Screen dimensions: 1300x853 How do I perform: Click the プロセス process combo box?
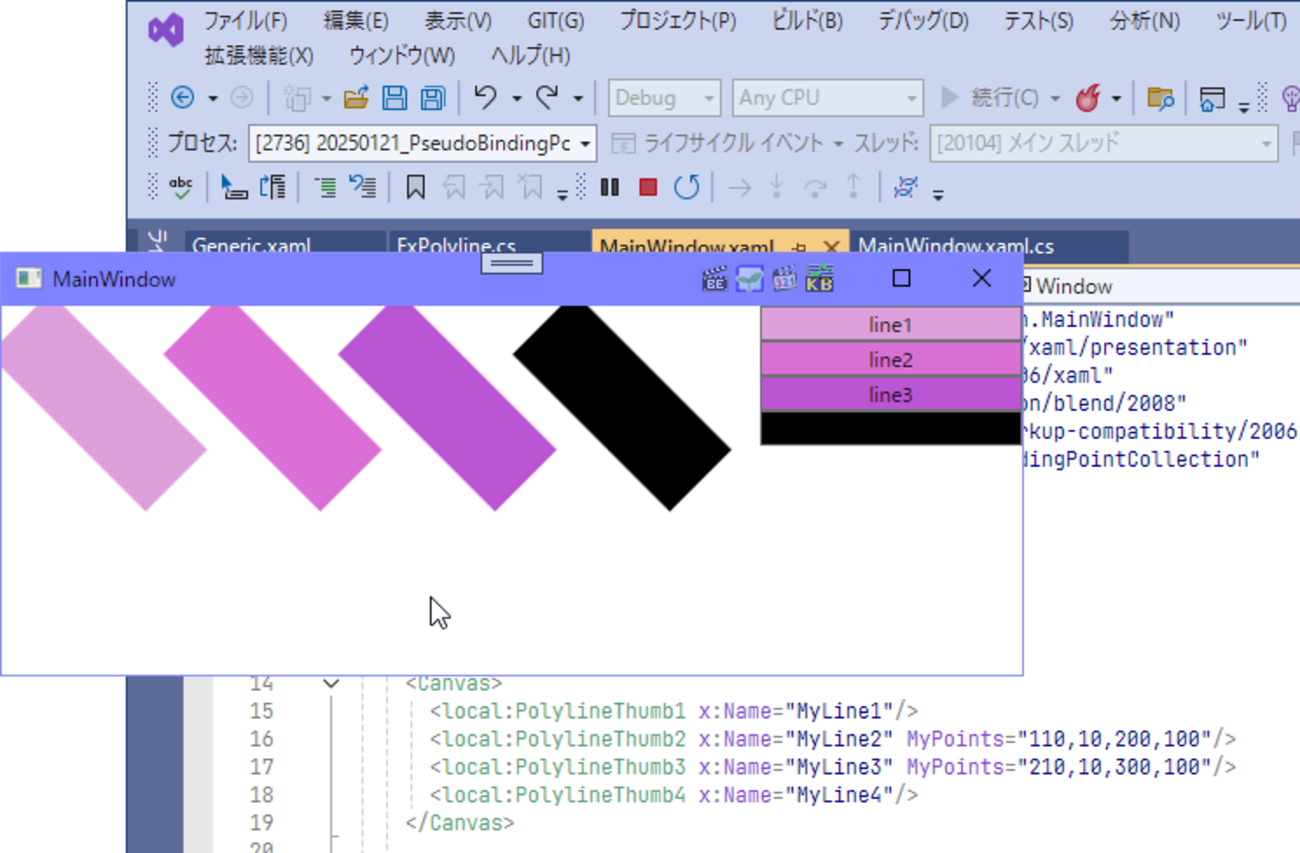420,143
